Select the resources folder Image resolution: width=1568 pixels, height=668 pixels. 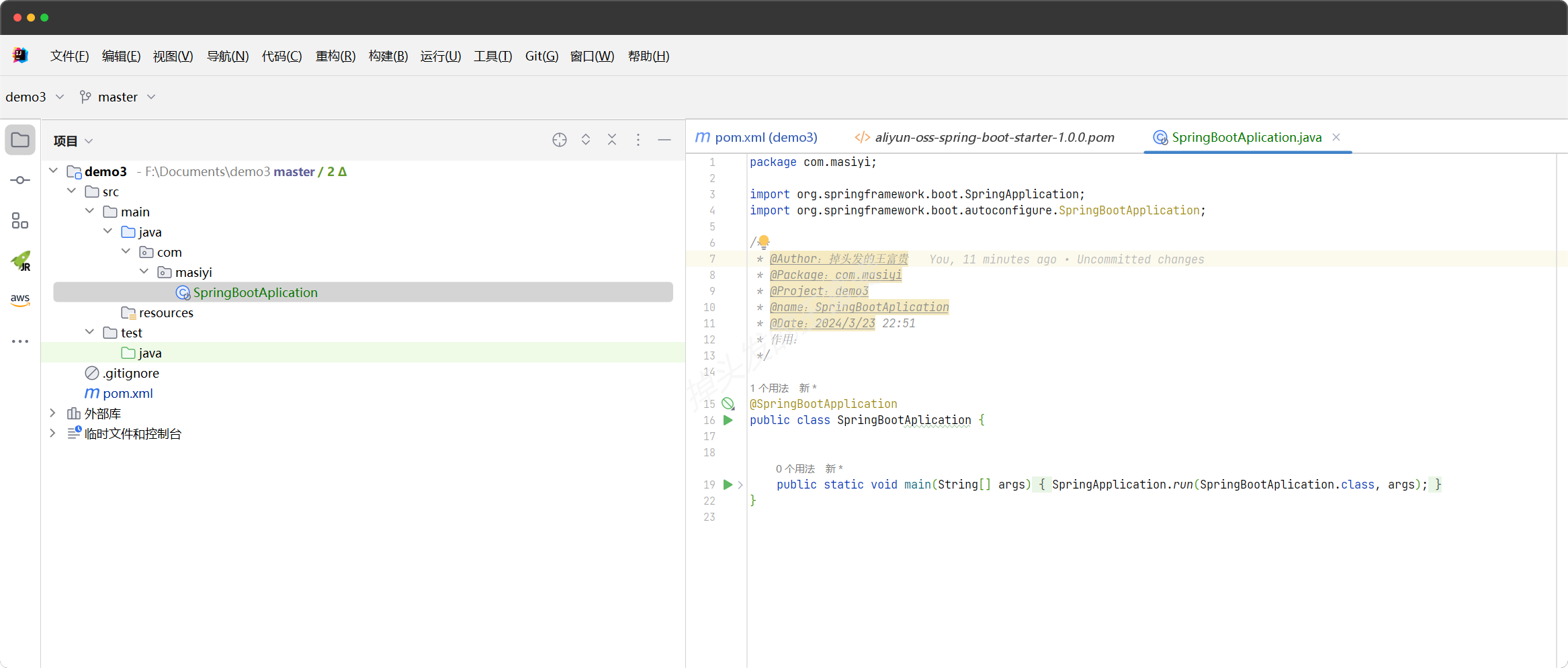click(157, 312)
